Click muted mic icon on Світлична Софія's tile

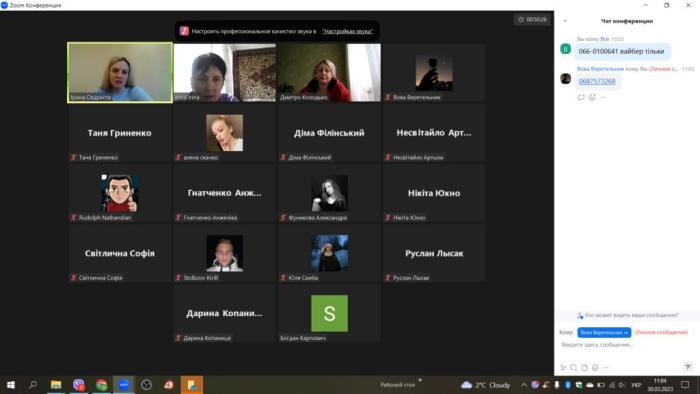pos(74,278)
